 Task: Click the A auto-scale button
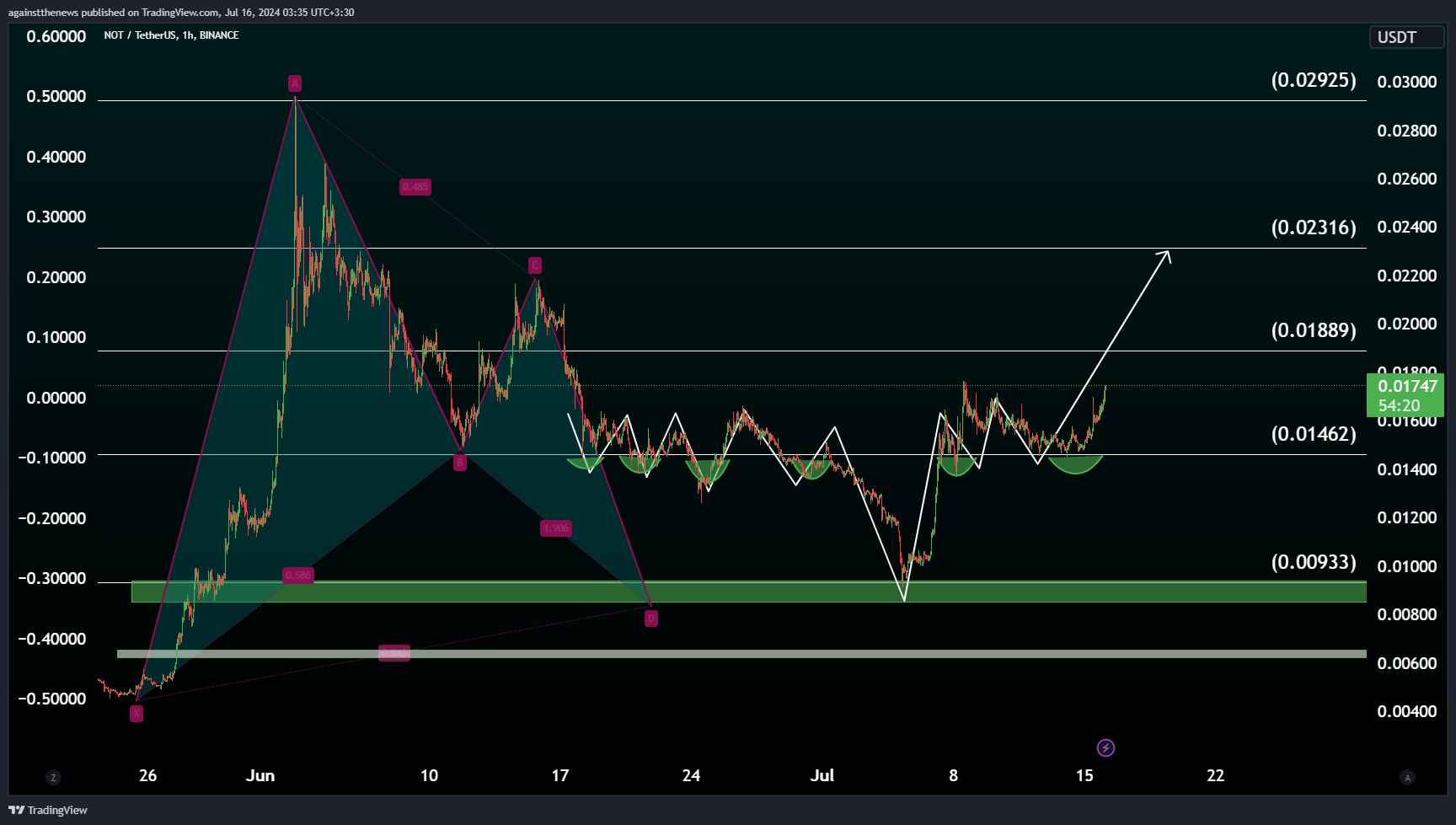coord(1407,777)
